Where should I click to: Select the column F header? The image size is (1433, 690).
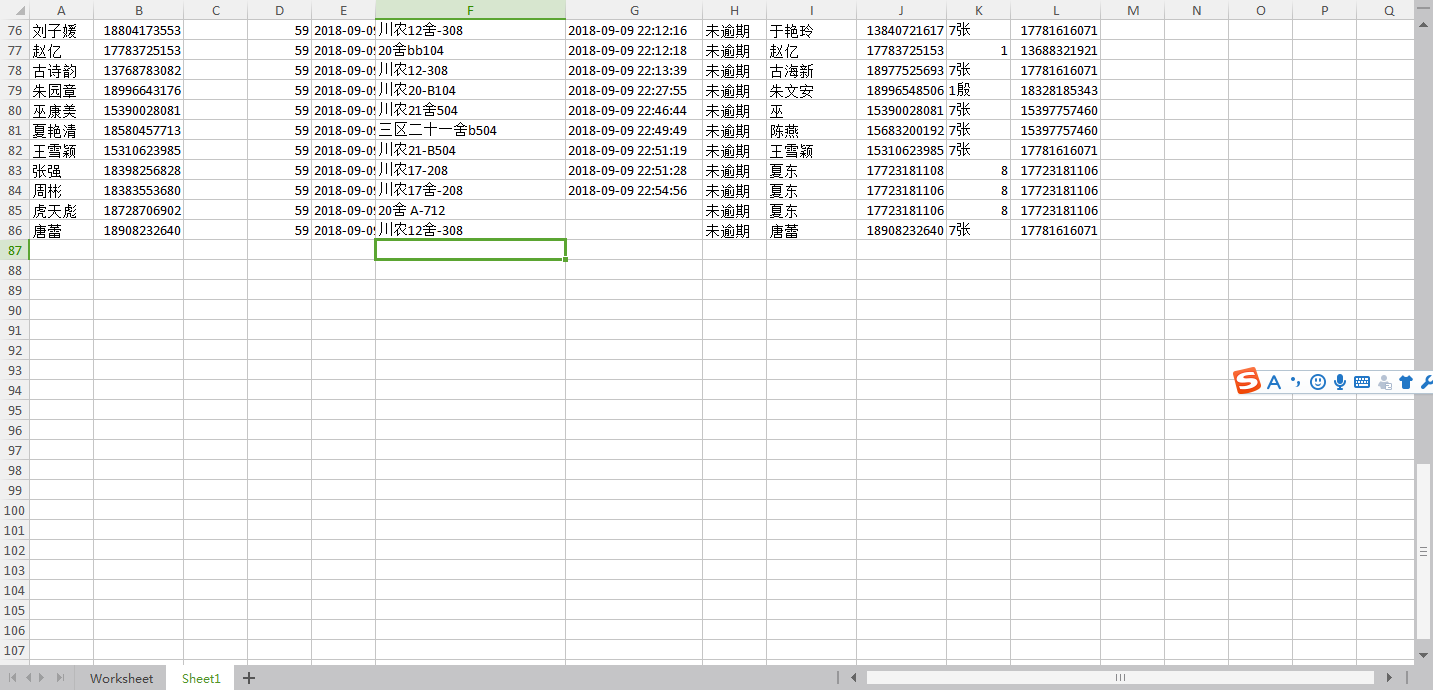pyautogui.click(x=470, y=10)
